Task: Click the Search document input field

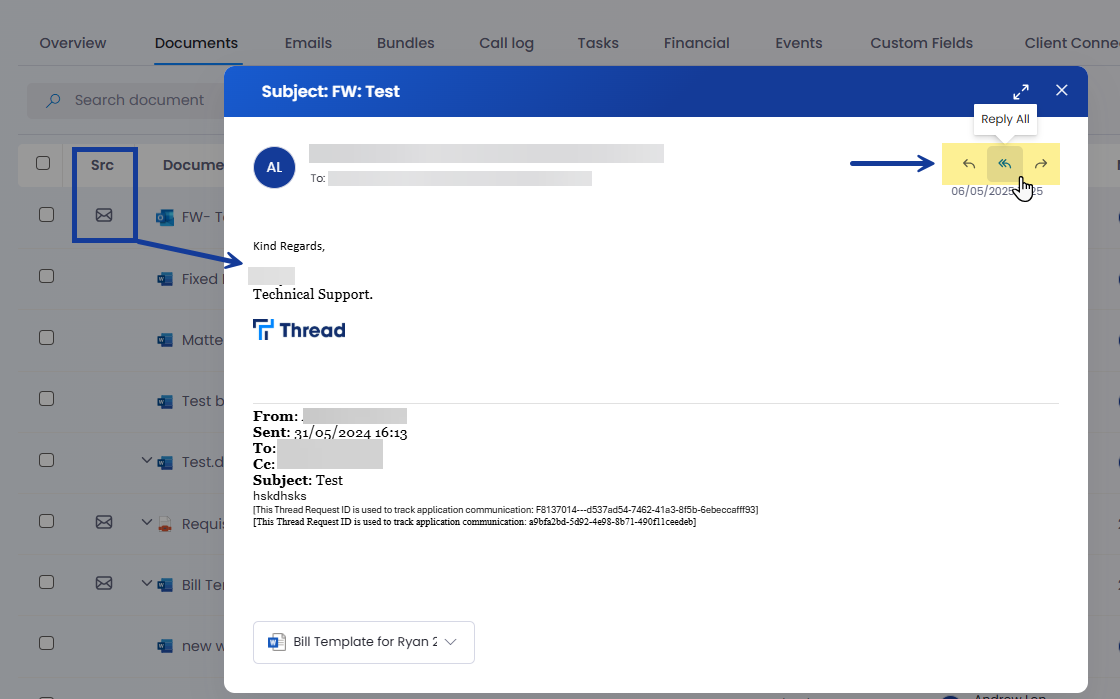Action: pyautogui.click(x=125, y=101)
